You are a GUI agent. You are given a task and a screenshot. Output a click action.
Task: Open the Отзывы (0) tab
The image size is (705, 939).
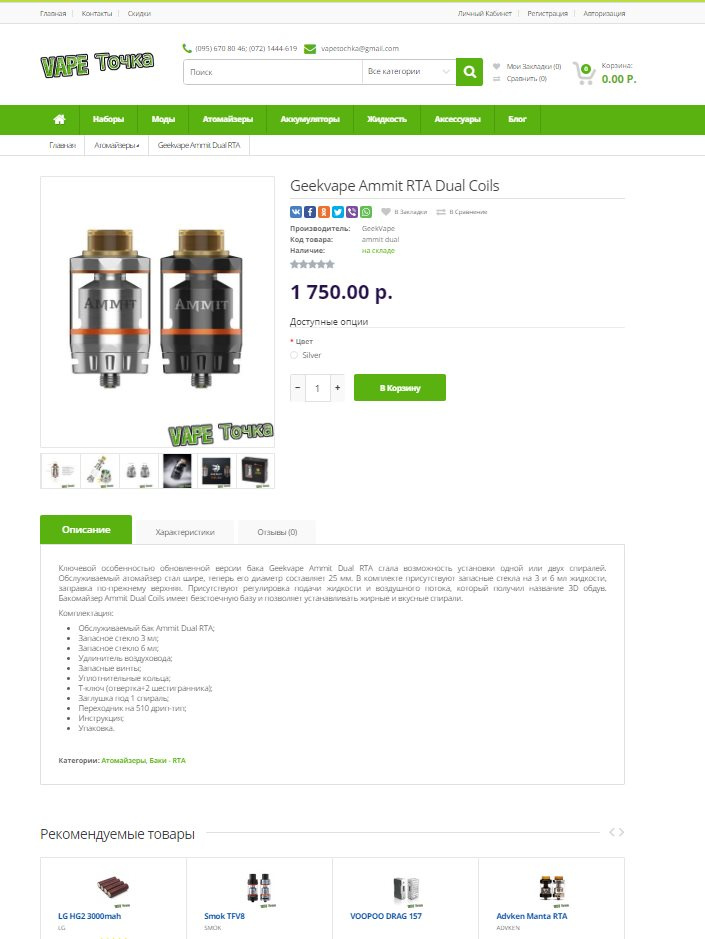(x=277, y=532)
